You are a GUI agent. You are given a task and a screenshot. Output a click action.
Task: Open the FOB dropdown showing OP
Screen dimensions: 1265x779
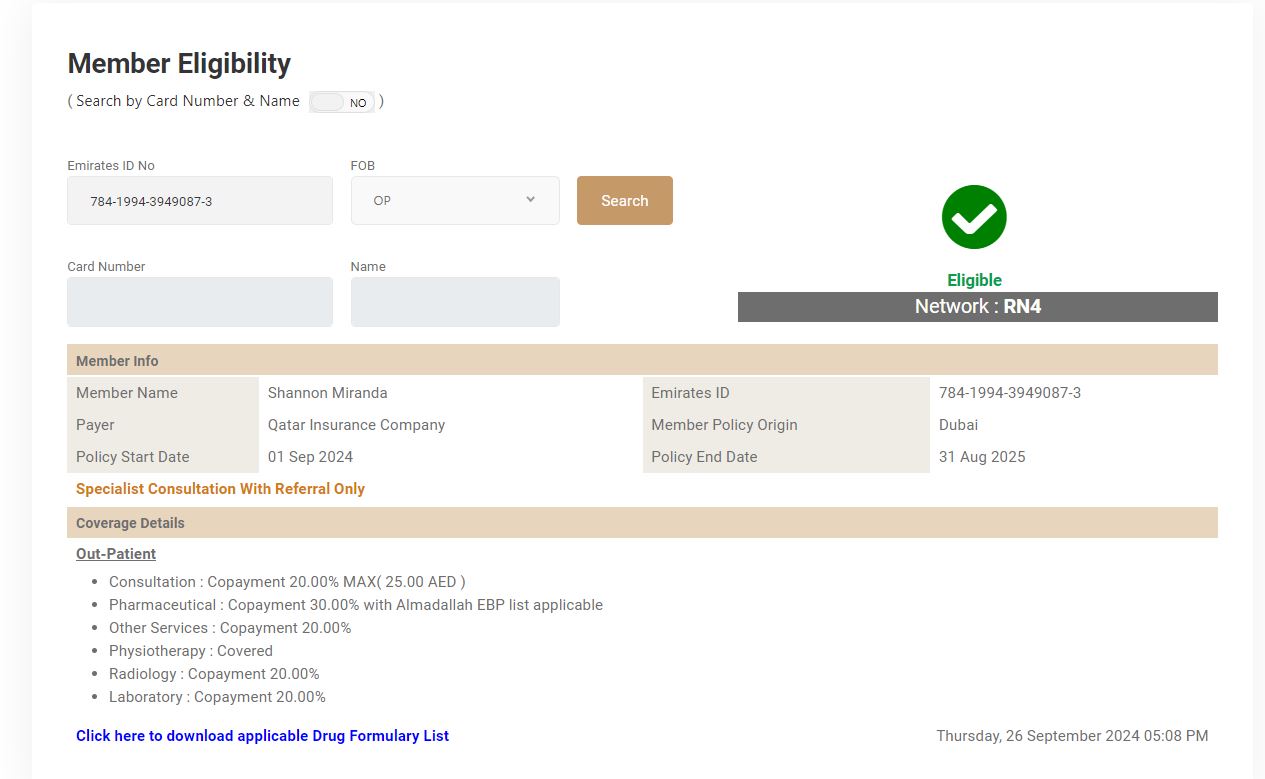click(455, 201)
